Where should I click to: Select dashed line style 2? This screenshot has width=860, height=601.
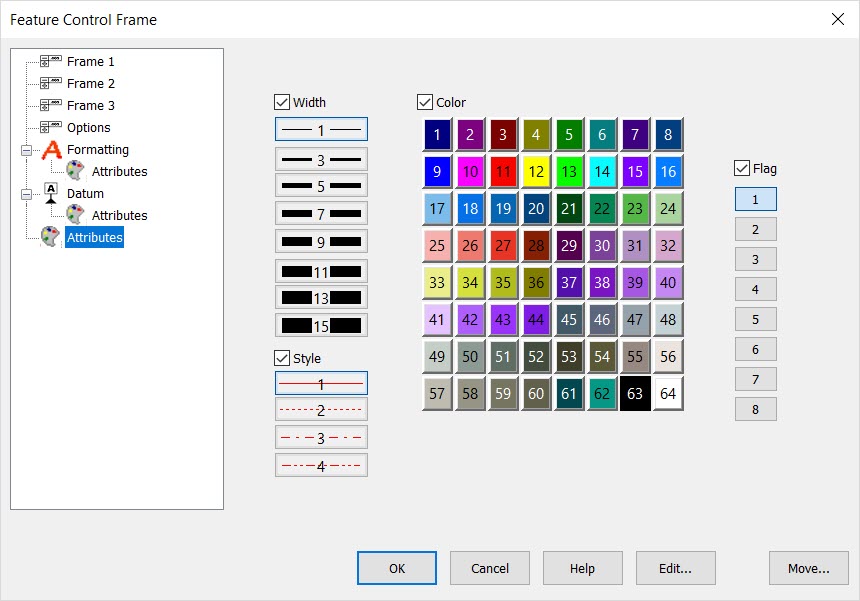321,409
